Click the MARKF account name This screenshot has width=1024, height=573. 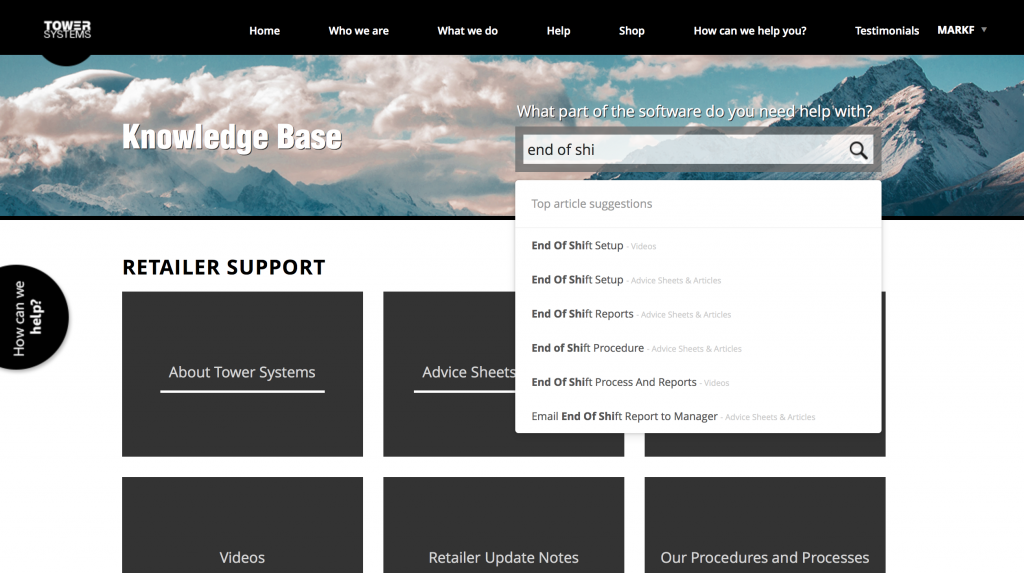coord(955,30)
